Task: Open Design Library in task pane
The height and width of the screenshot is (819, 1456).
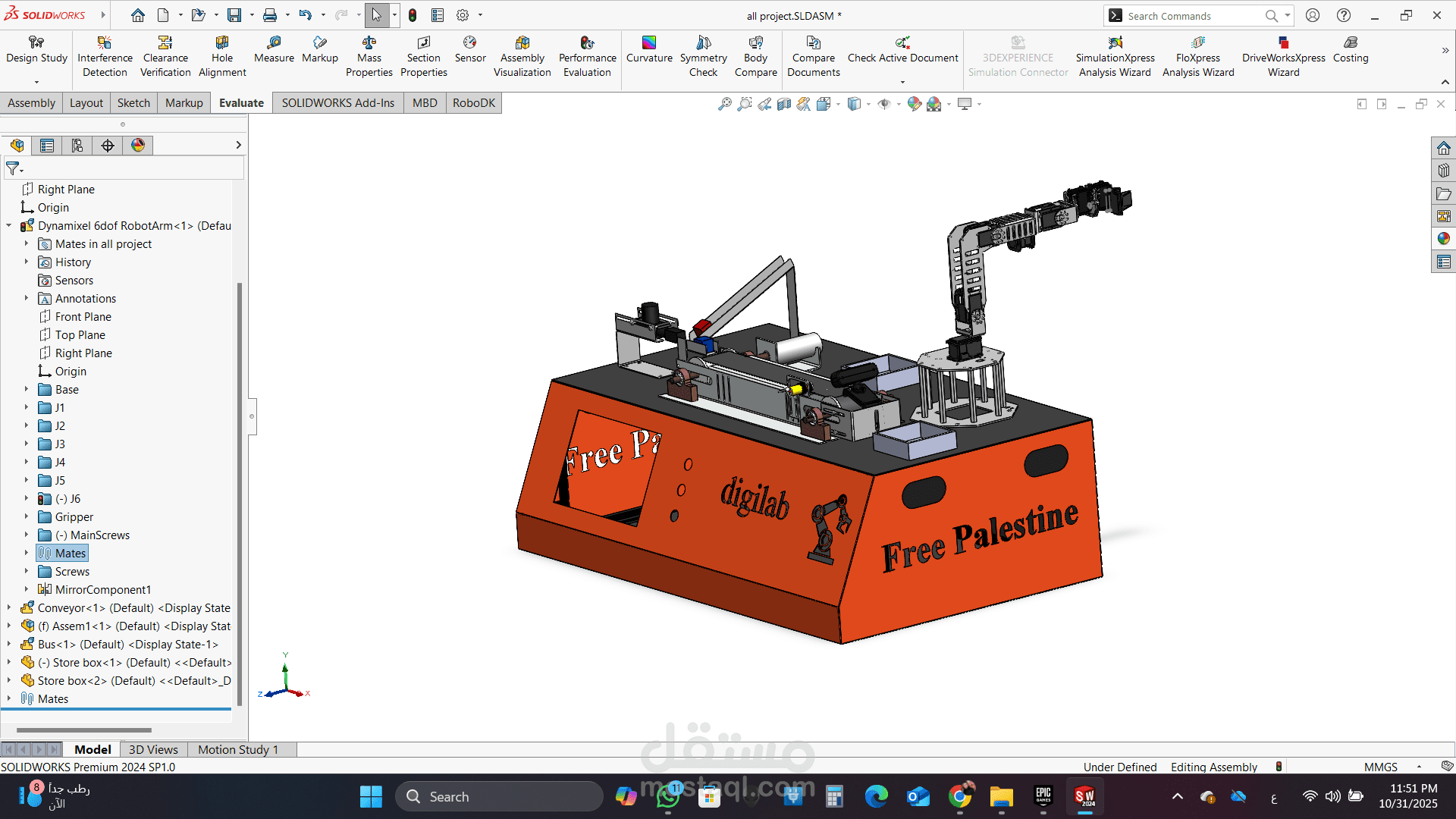Action: (x=1444, y=171)
